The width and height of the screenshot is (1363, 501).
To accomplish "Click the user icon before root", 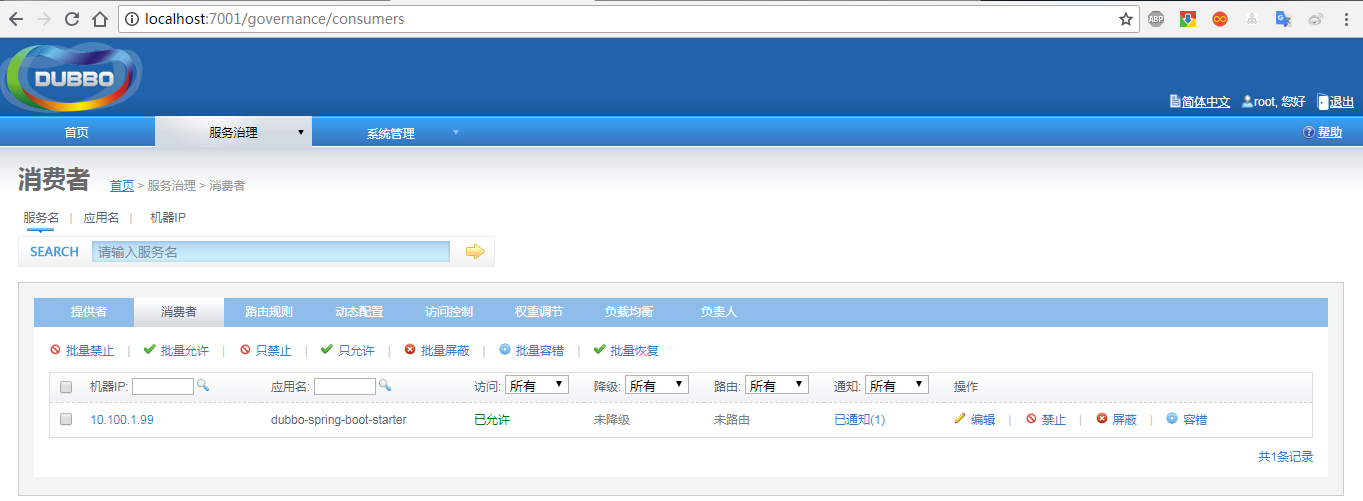I will [1247, 101].
